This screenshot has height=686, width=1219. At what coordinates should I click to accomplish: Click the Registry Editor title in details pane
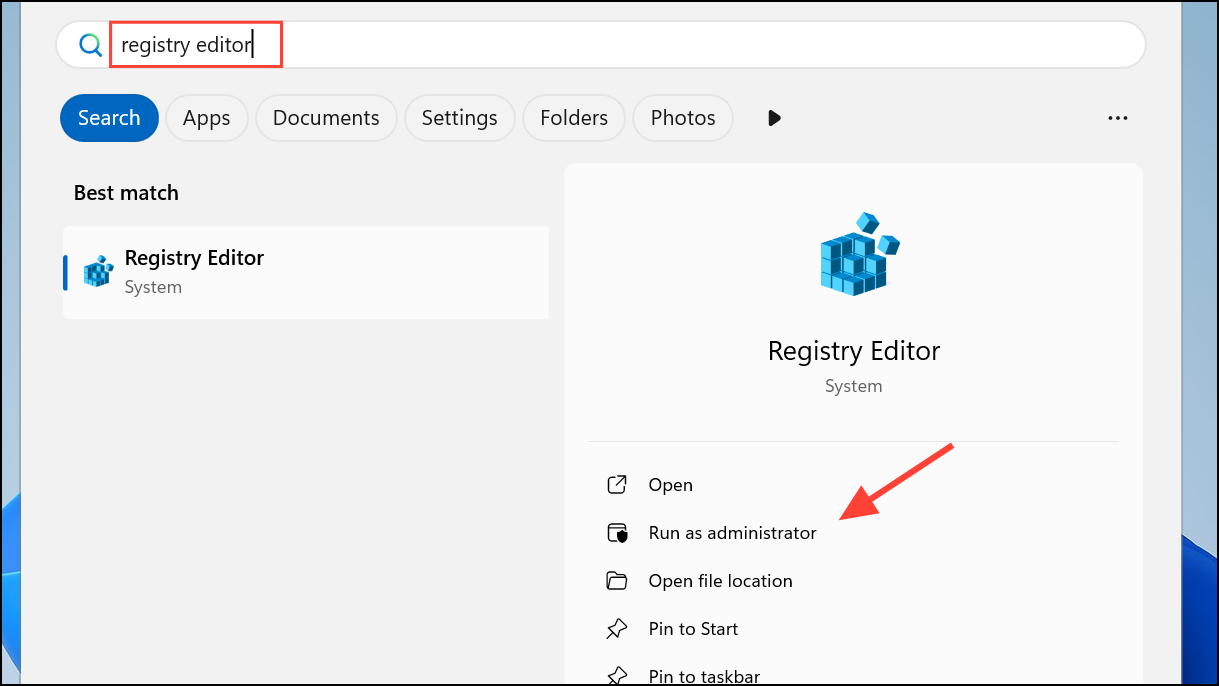[x=854, y=351]
